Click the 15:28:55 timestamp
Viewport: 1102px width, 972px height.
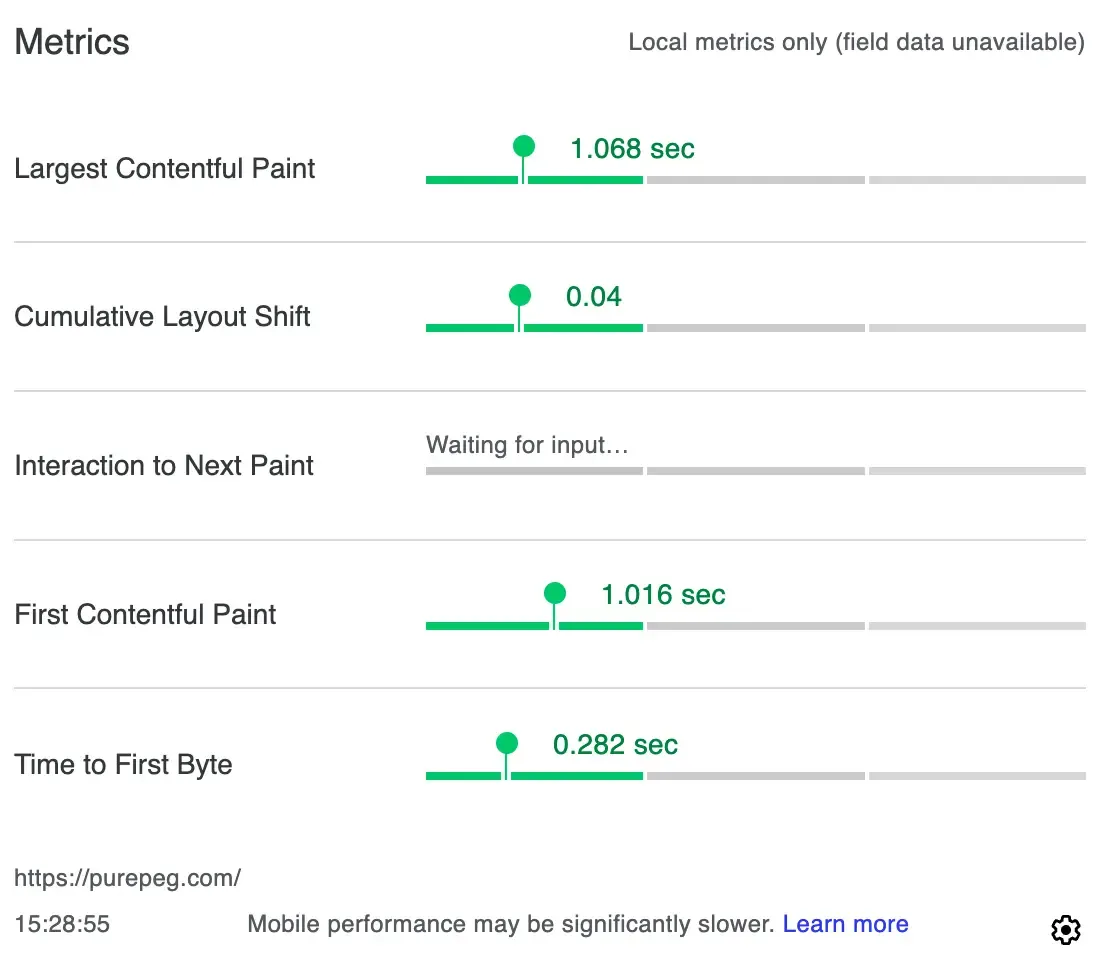[61, 923]
